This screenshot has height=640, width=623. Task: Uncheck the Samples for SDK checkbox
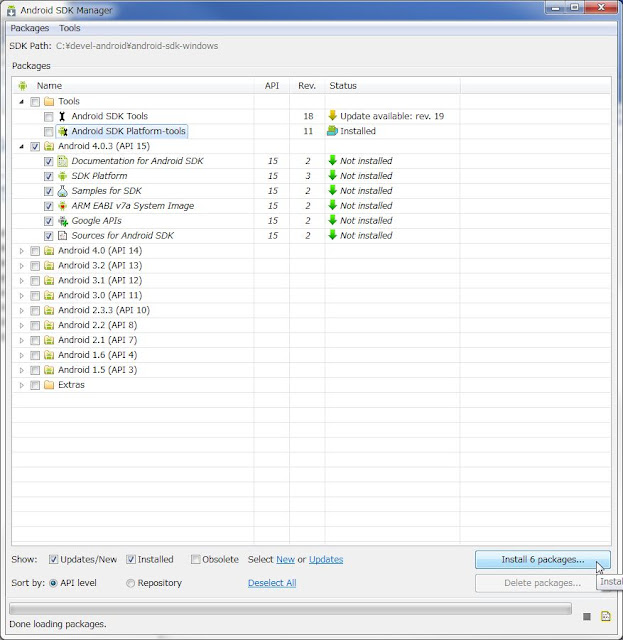point(49,191)
